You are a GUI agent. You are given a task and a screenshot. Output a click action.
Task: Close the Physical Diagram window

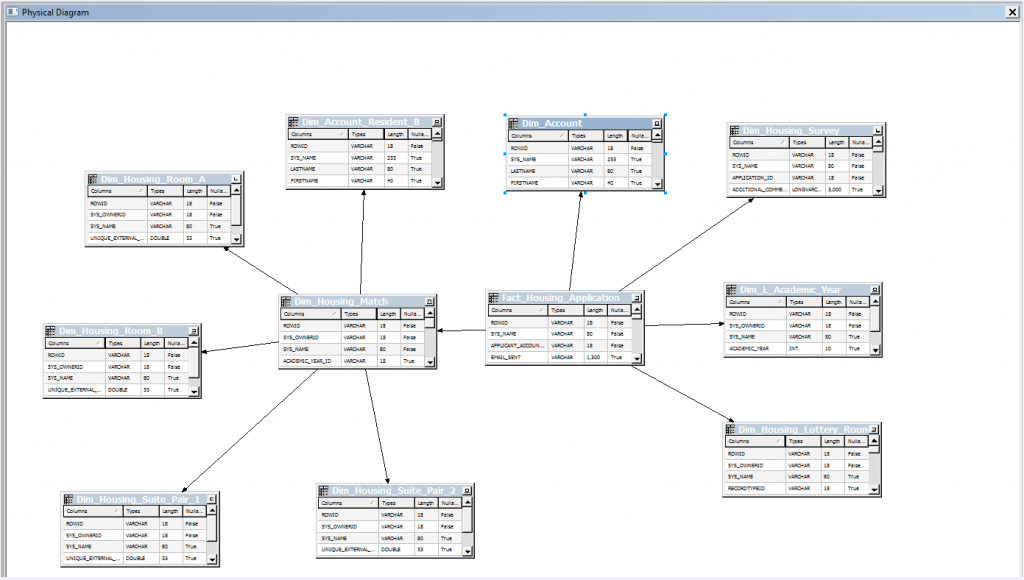coord(1011,12)
